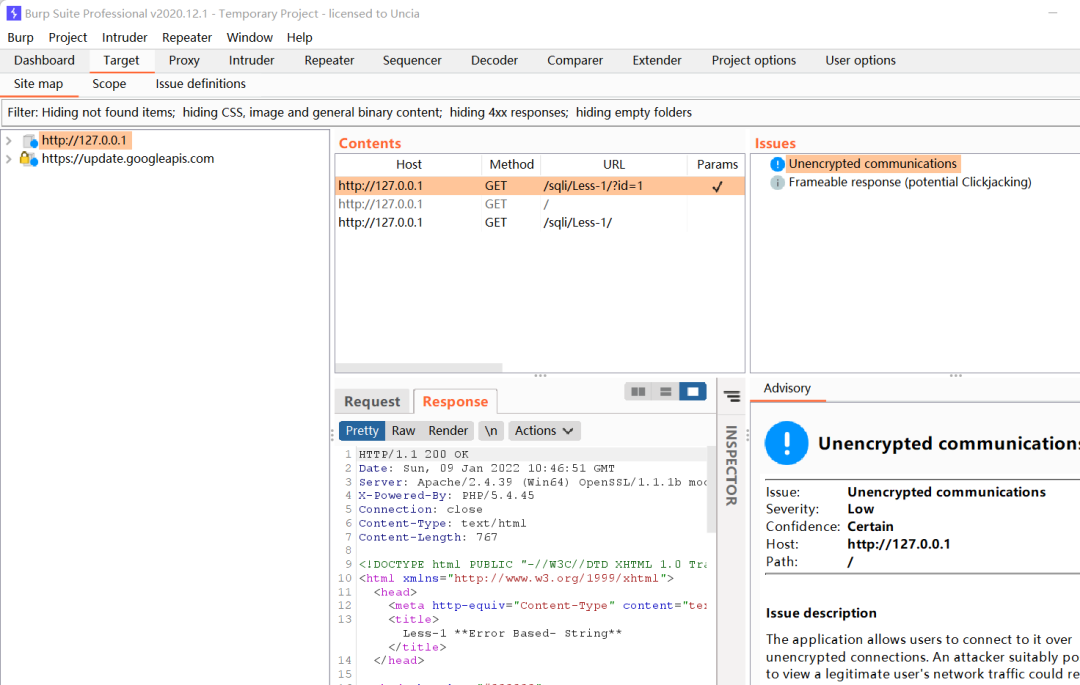This screenshot has width=1080, height=685.
Task: Open the Window menu
Action: tap(249, 38)
